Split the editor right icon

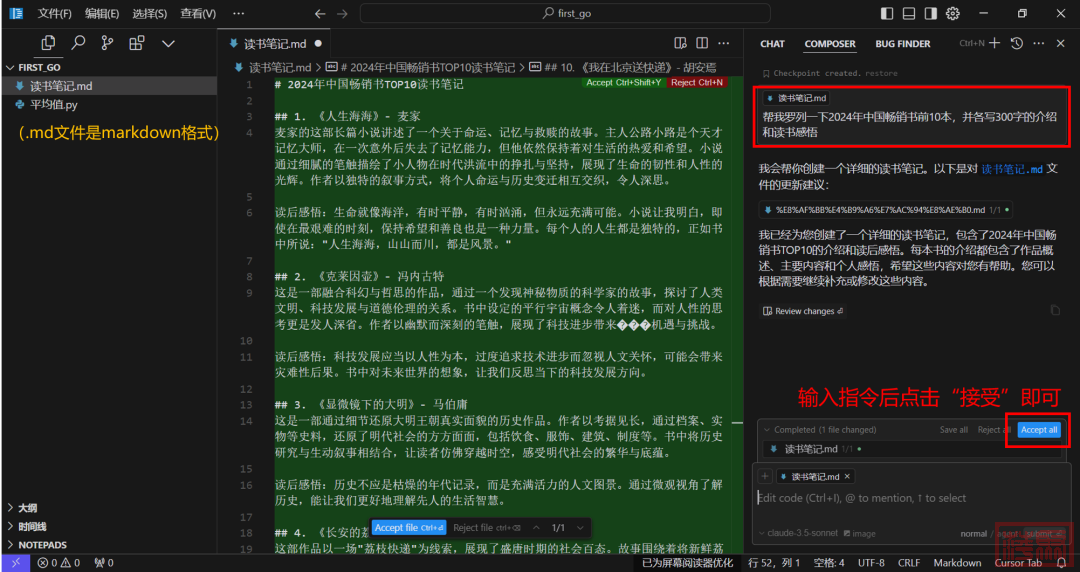[702, 43]
